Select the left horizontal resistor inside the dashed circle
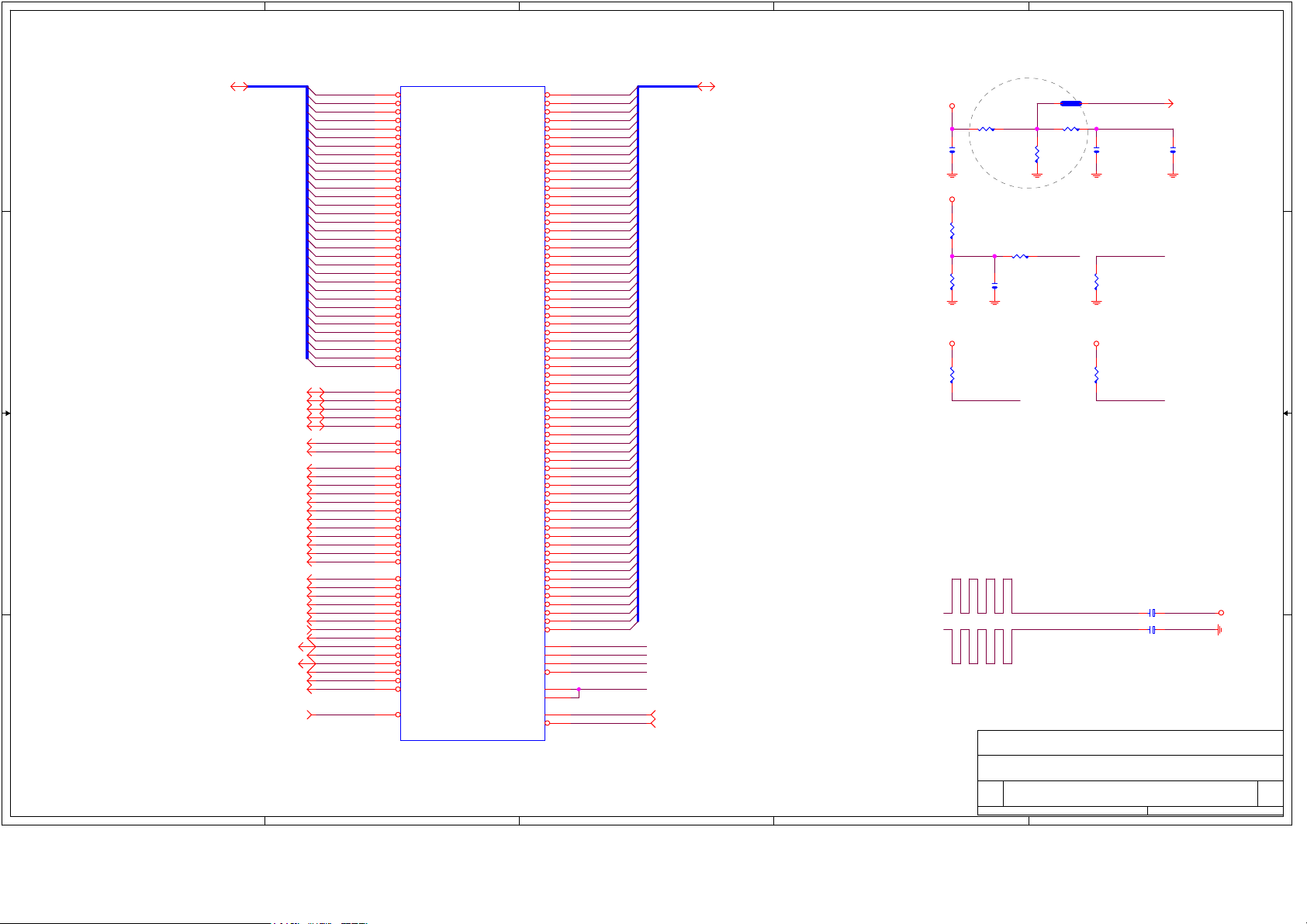 tap(986, 129)
